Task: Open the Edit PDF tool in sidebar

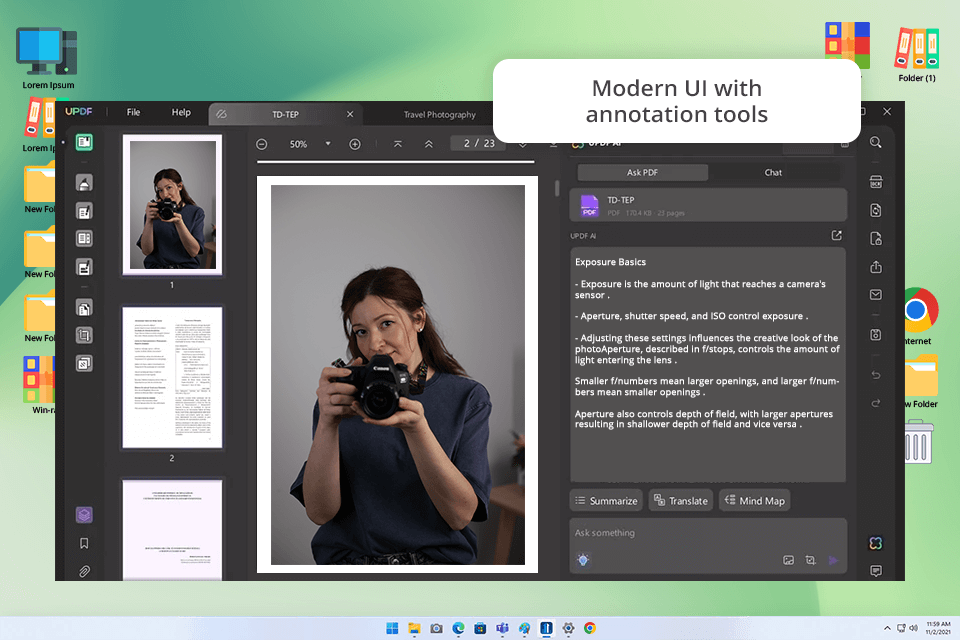Action: coord(84,211)
